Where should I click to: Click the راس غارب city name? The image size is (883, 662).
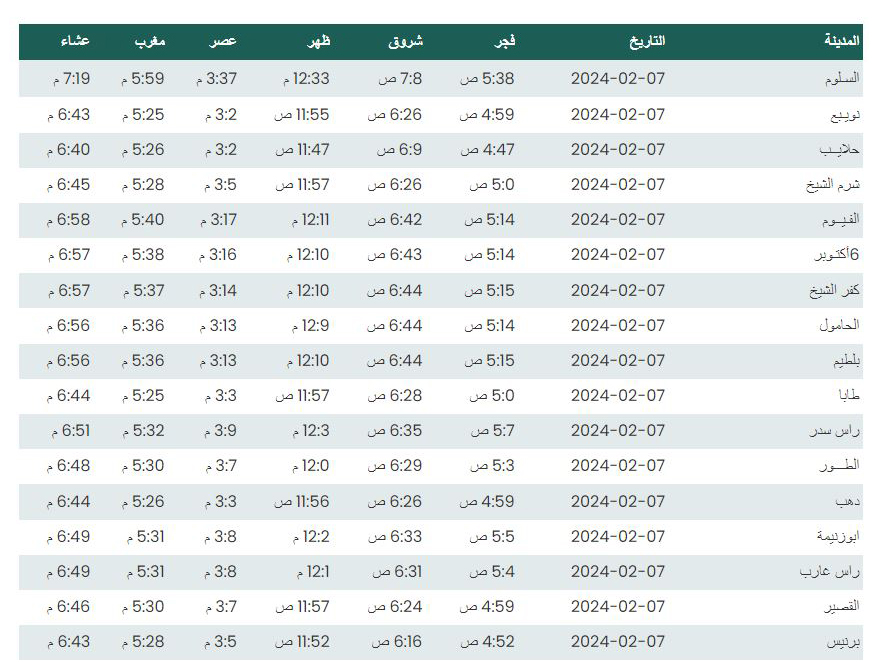click(x=830, y=572)
